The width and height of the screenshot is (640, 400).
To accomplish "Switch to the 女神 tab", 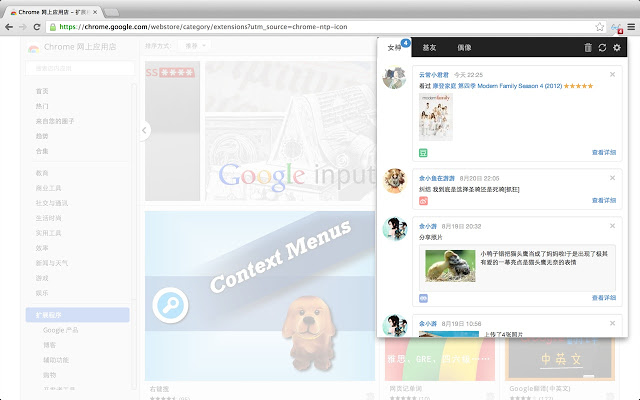I will 394,48.
